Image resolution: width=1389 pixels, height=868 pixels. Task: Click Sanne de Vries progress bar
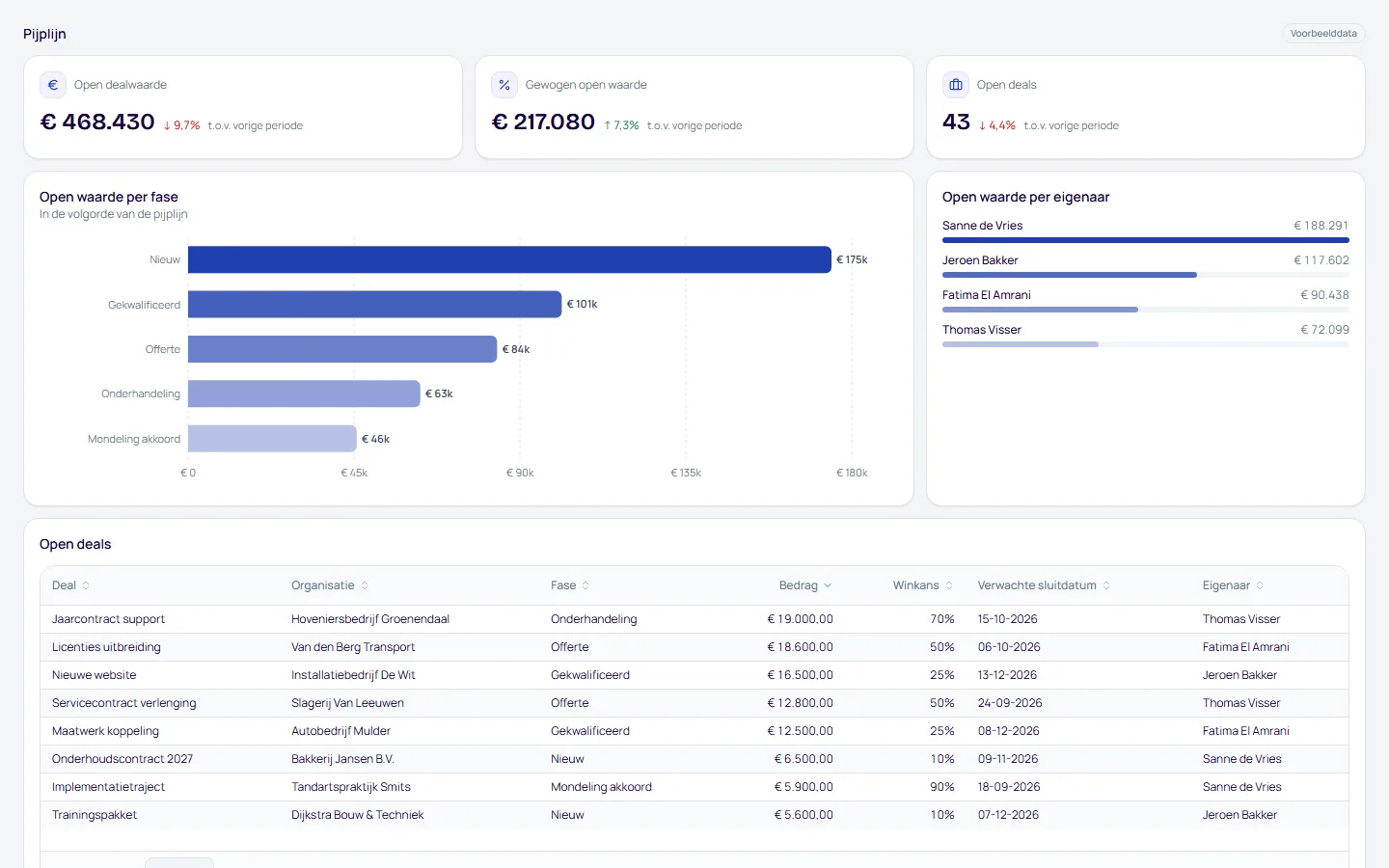click(1146, 240)
